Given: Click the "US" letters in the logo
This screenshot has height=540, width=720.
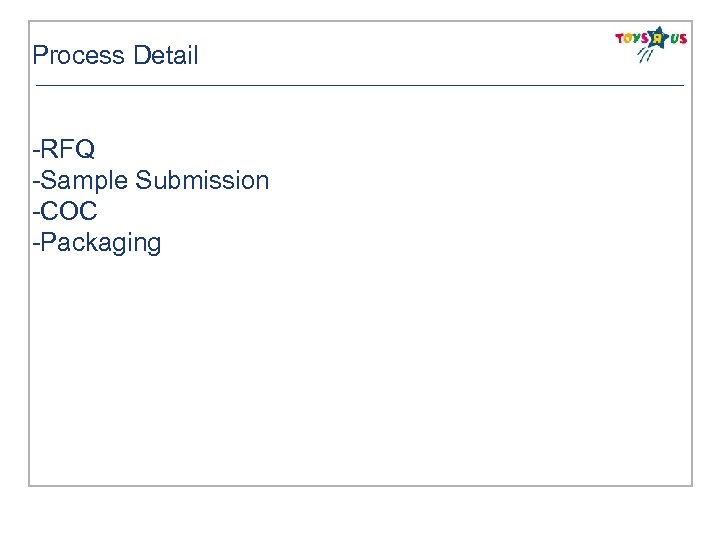Looking at the screenshot, I should click(x=678, y=38).
